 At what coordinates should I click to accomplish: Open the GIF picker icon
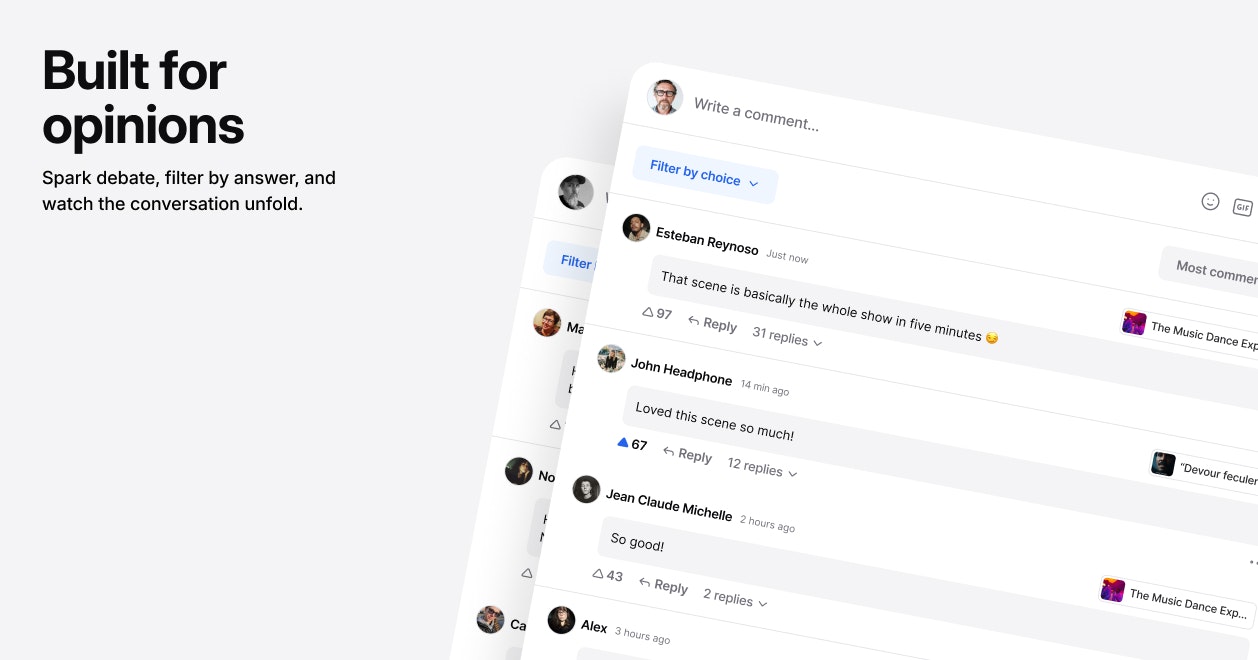click(1242, 207)
